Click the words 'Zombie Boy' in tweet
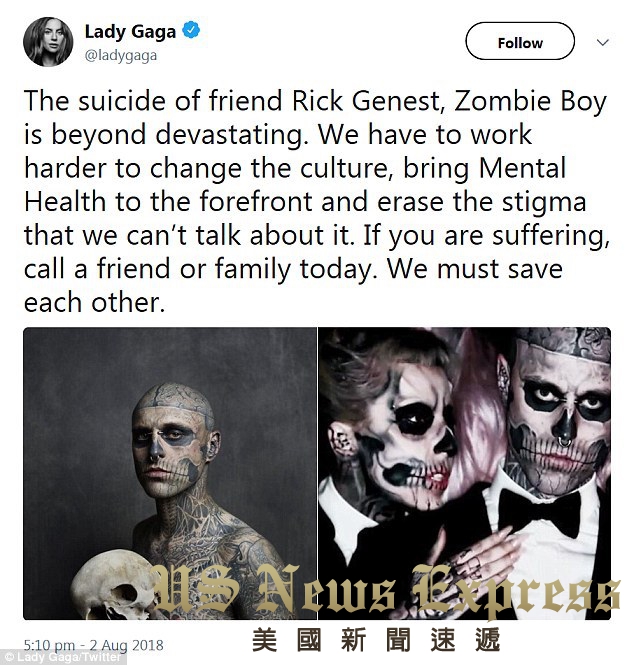 click(x=531, y=101)
